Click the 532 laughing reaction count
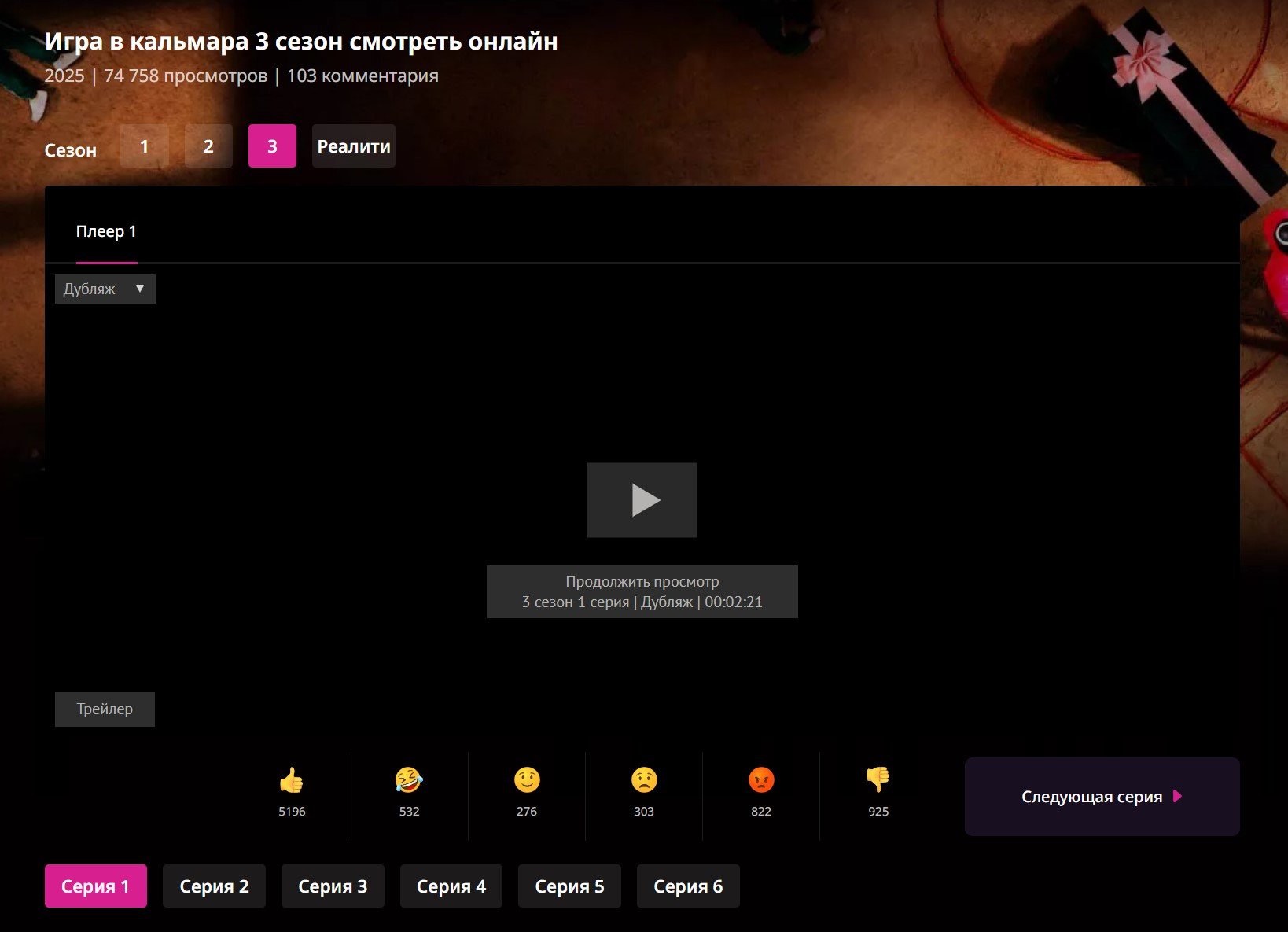Screen dimensions: 1288x932 coord(409,812)
